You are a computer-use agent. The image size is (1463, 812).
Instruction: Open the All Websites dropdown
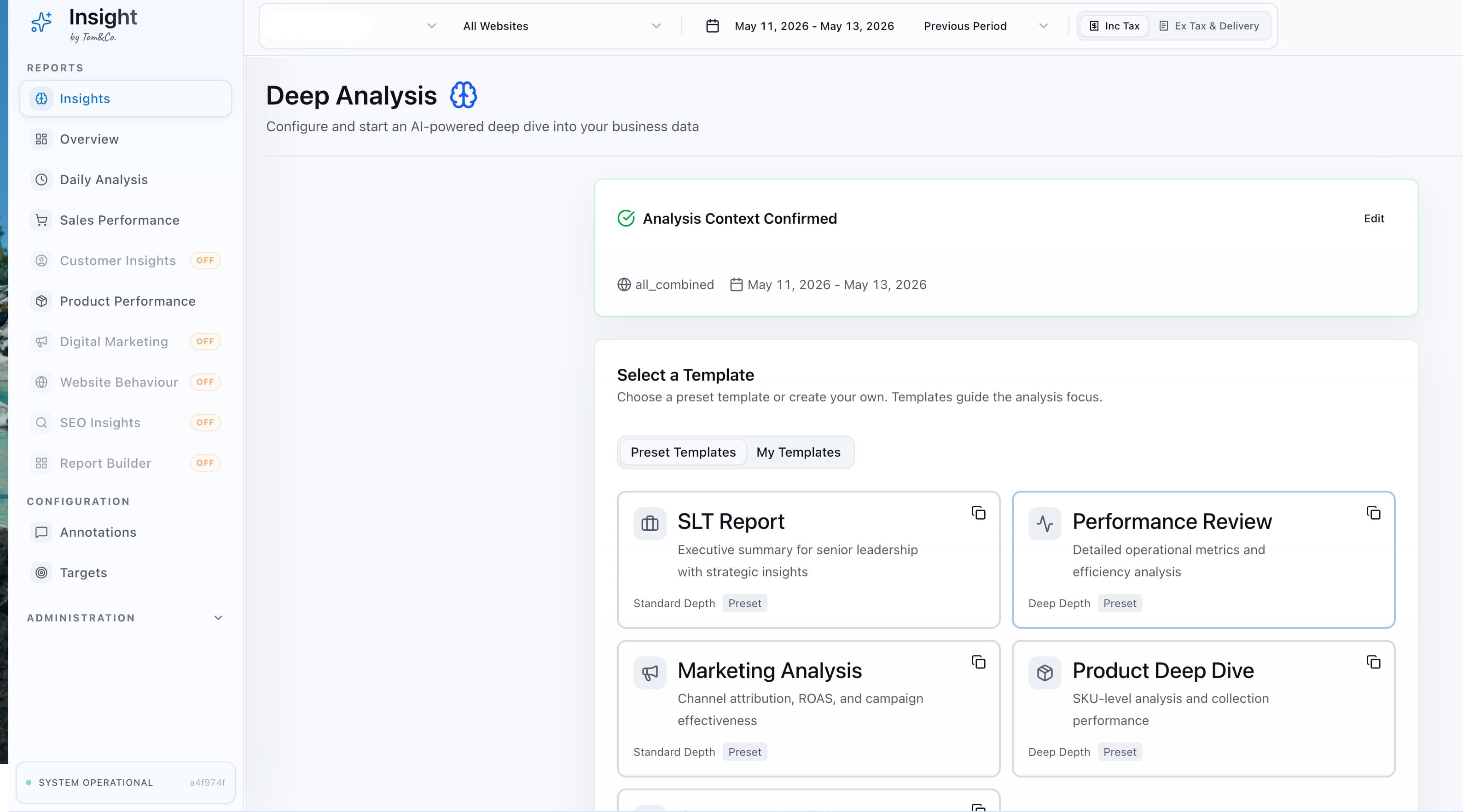click(x=562, y=26)
